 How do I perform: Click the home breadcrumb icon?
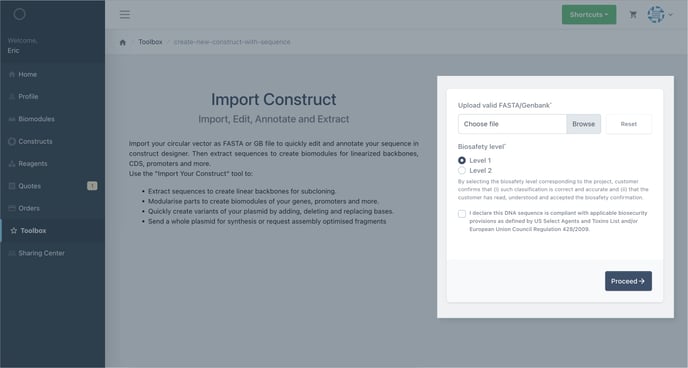[x=122, y=43]
